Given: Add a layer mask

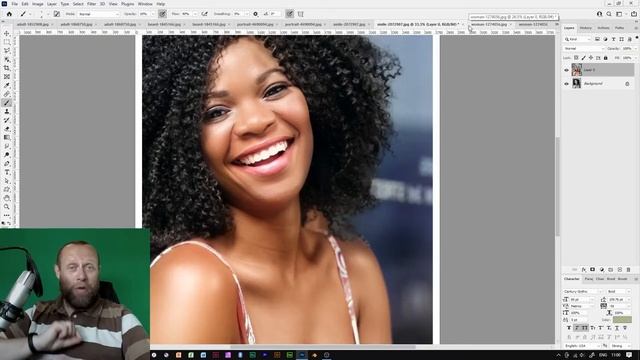Looking at the screenshot, I should pos(593,270).
